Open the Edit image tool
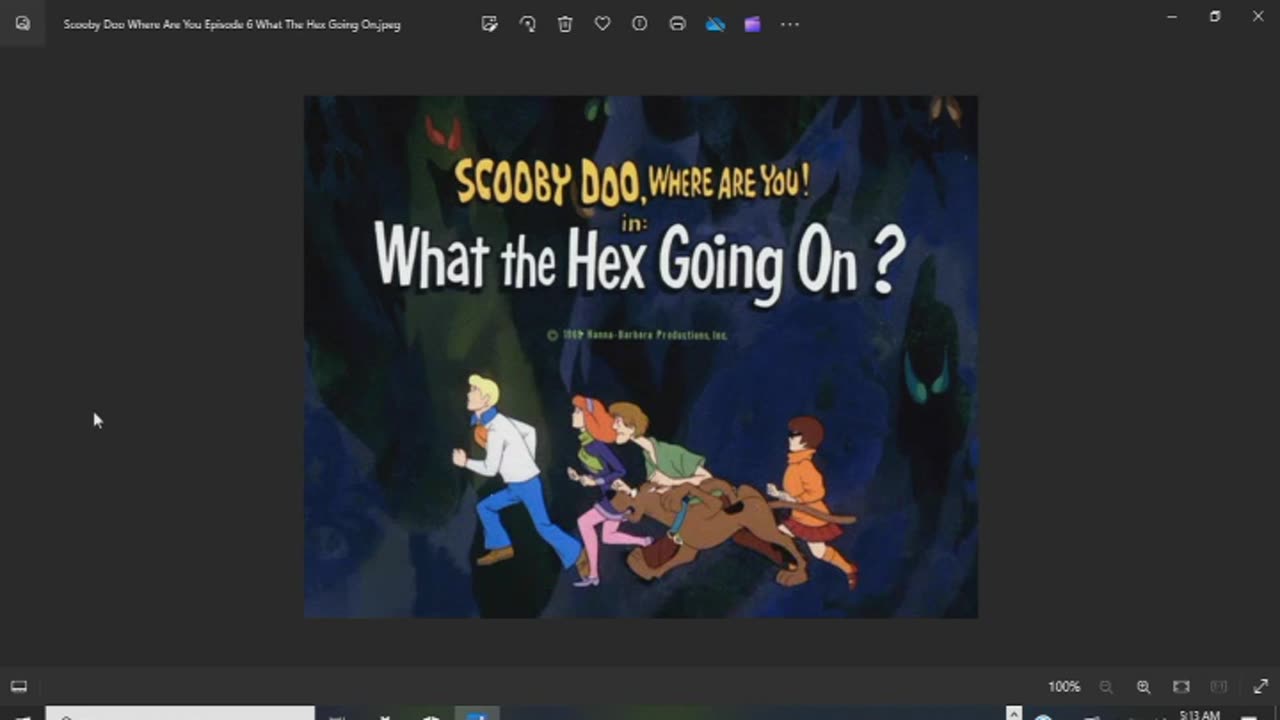 click(x=489, y=24)
